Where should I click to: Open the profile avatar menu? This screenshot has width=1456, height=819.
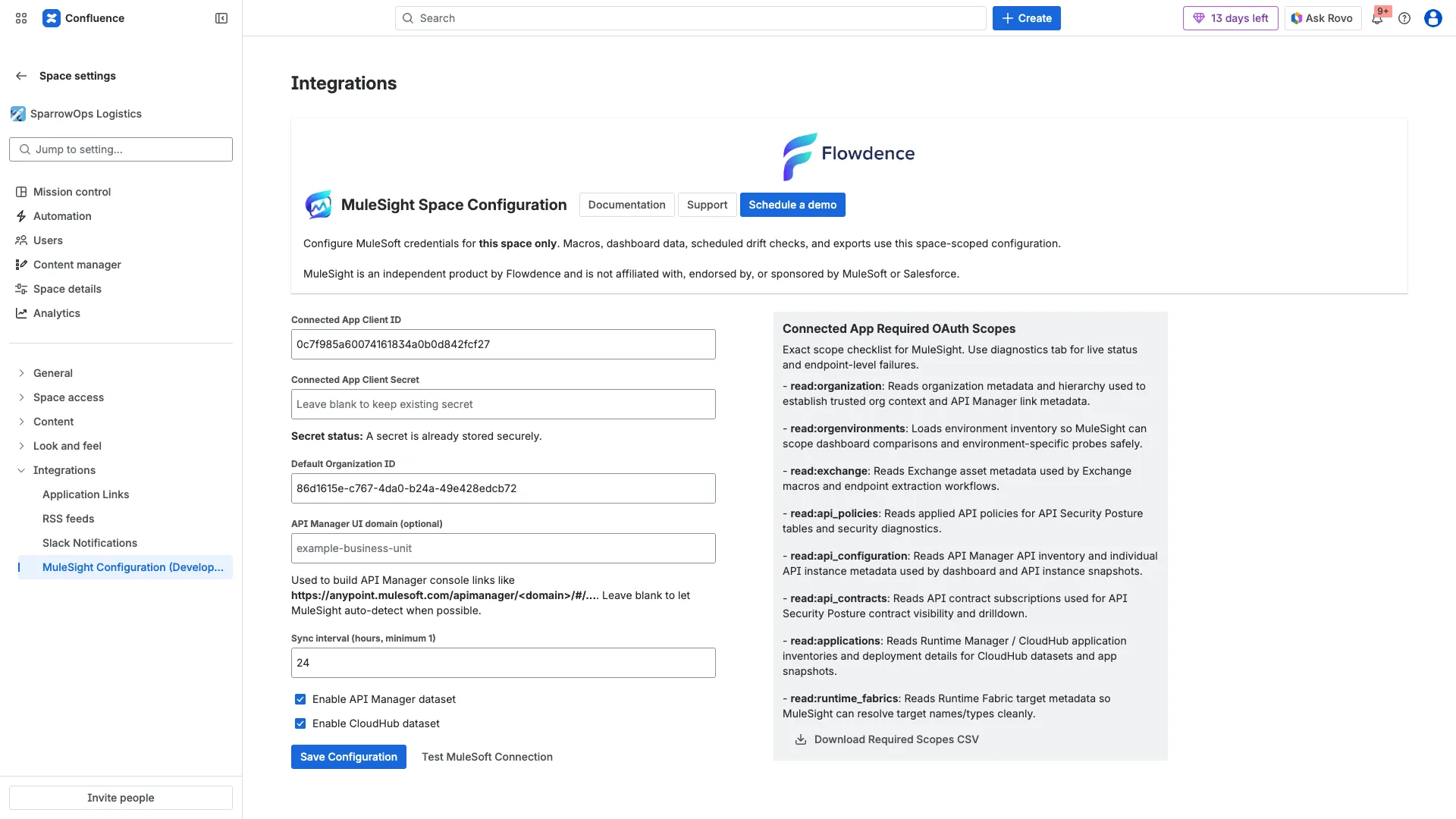pyautogui.click(x=1432, y=18)
